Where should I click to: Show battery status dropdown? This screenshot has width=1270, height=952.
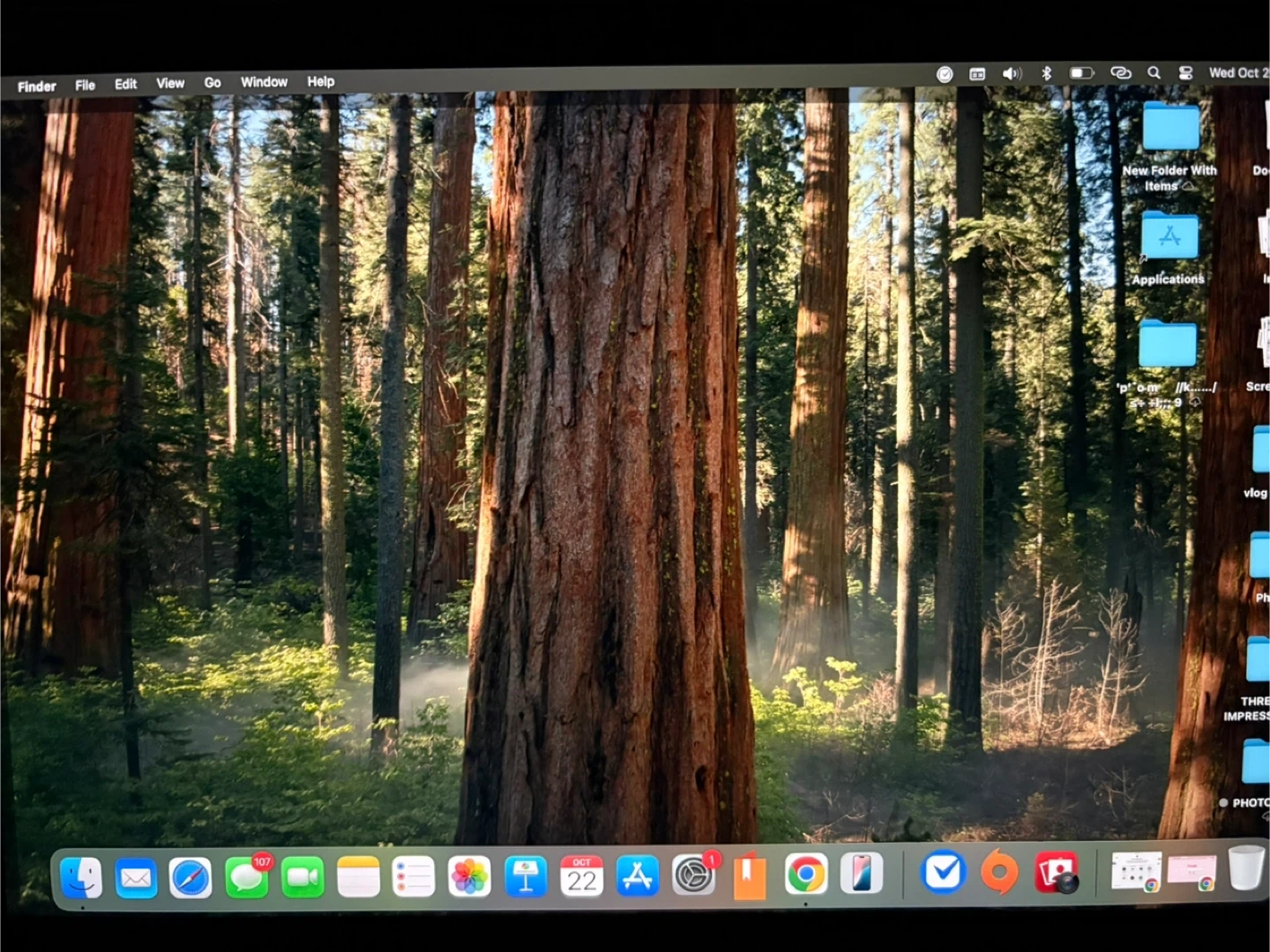1081,73
